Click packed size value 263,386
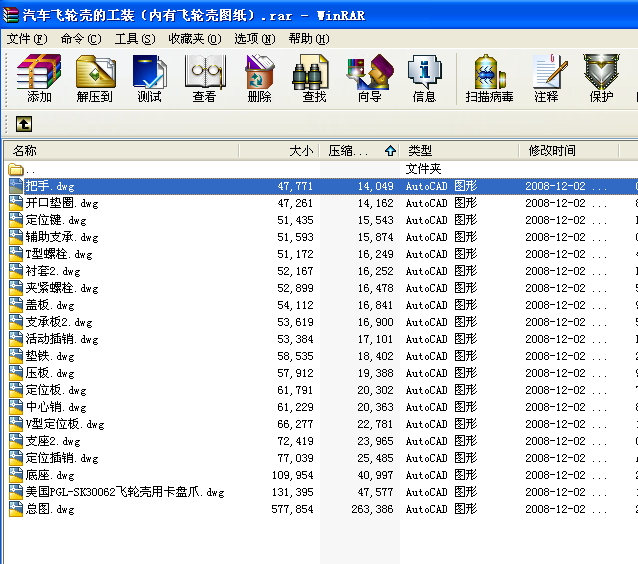The height and width of the screenshot is (564, 638). 372,509
